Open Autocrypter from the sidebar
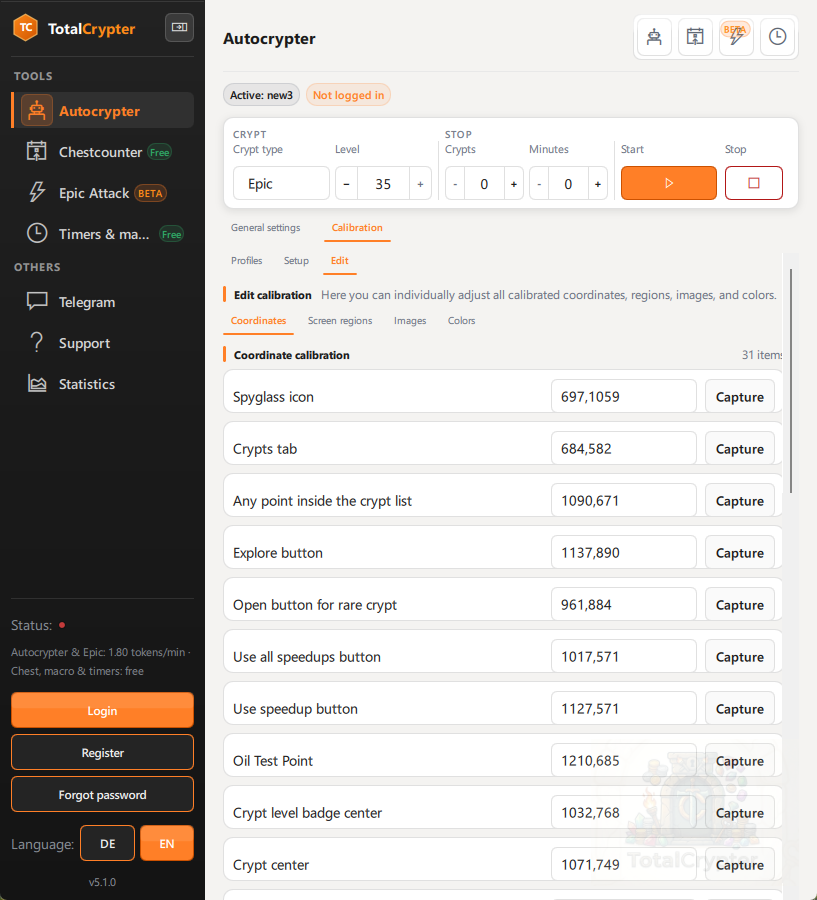This screenshot has width=817, height=900. coord(103,111)
